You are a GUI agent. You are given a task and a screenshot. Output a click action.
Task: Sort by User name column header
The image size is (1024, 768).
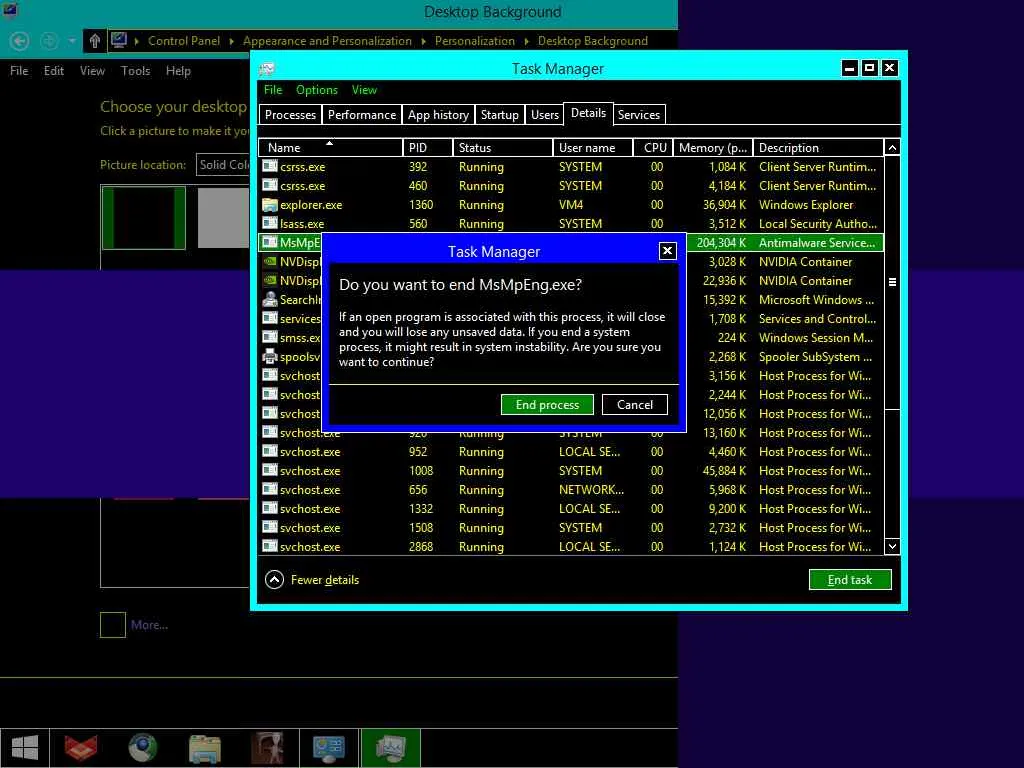(592, 148)
